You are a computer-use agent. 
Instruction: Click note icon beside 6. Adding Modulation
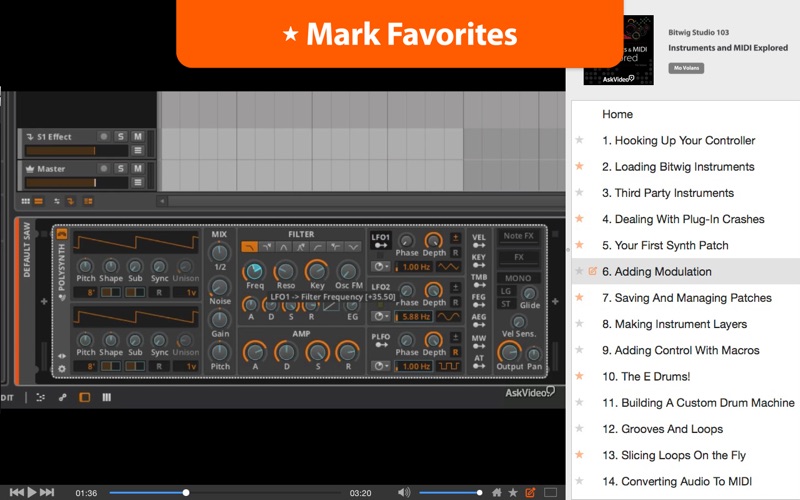[x=592, y=271]
